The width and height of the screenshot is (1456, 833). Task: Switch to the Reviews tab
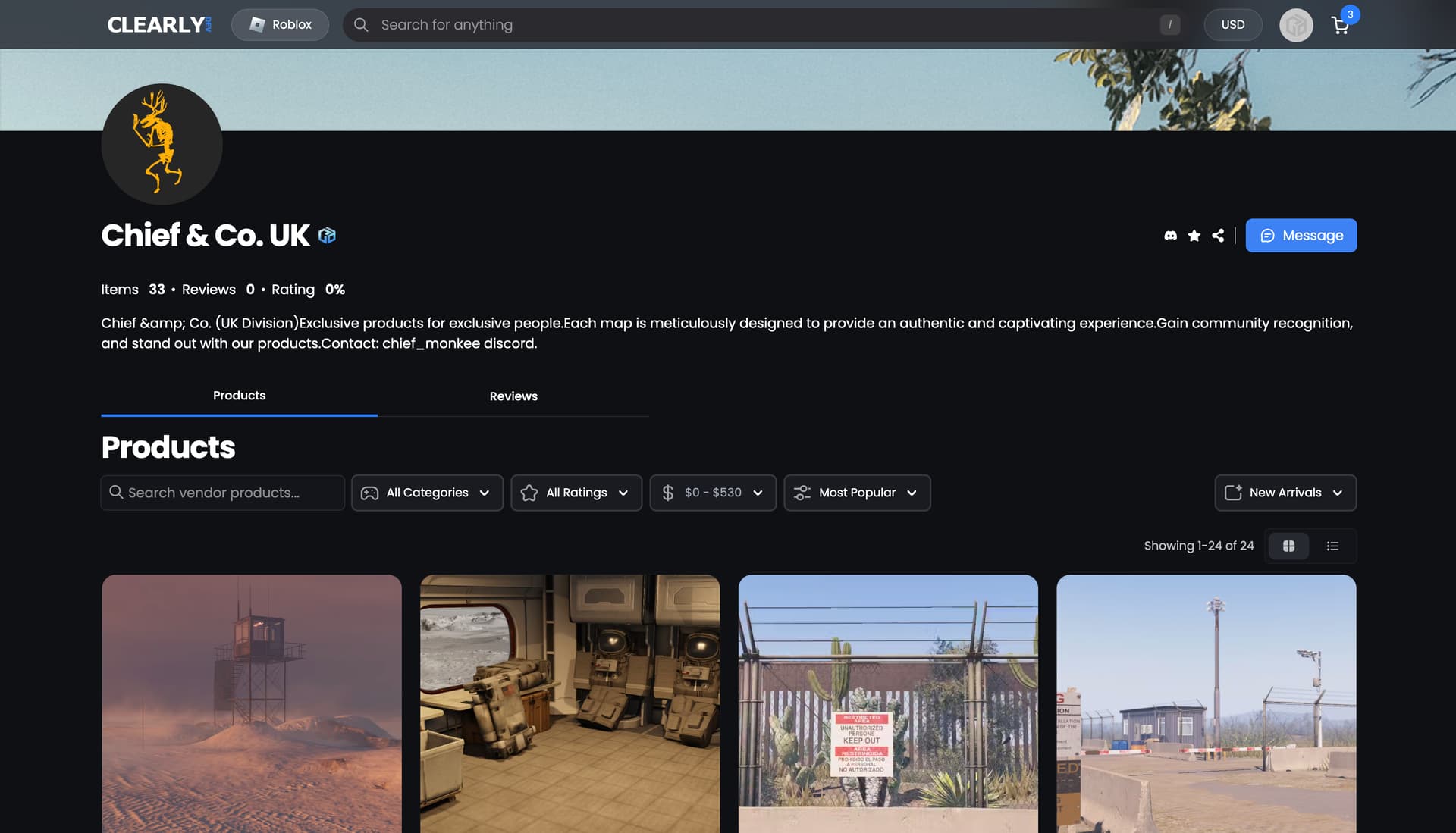(513, 396)
